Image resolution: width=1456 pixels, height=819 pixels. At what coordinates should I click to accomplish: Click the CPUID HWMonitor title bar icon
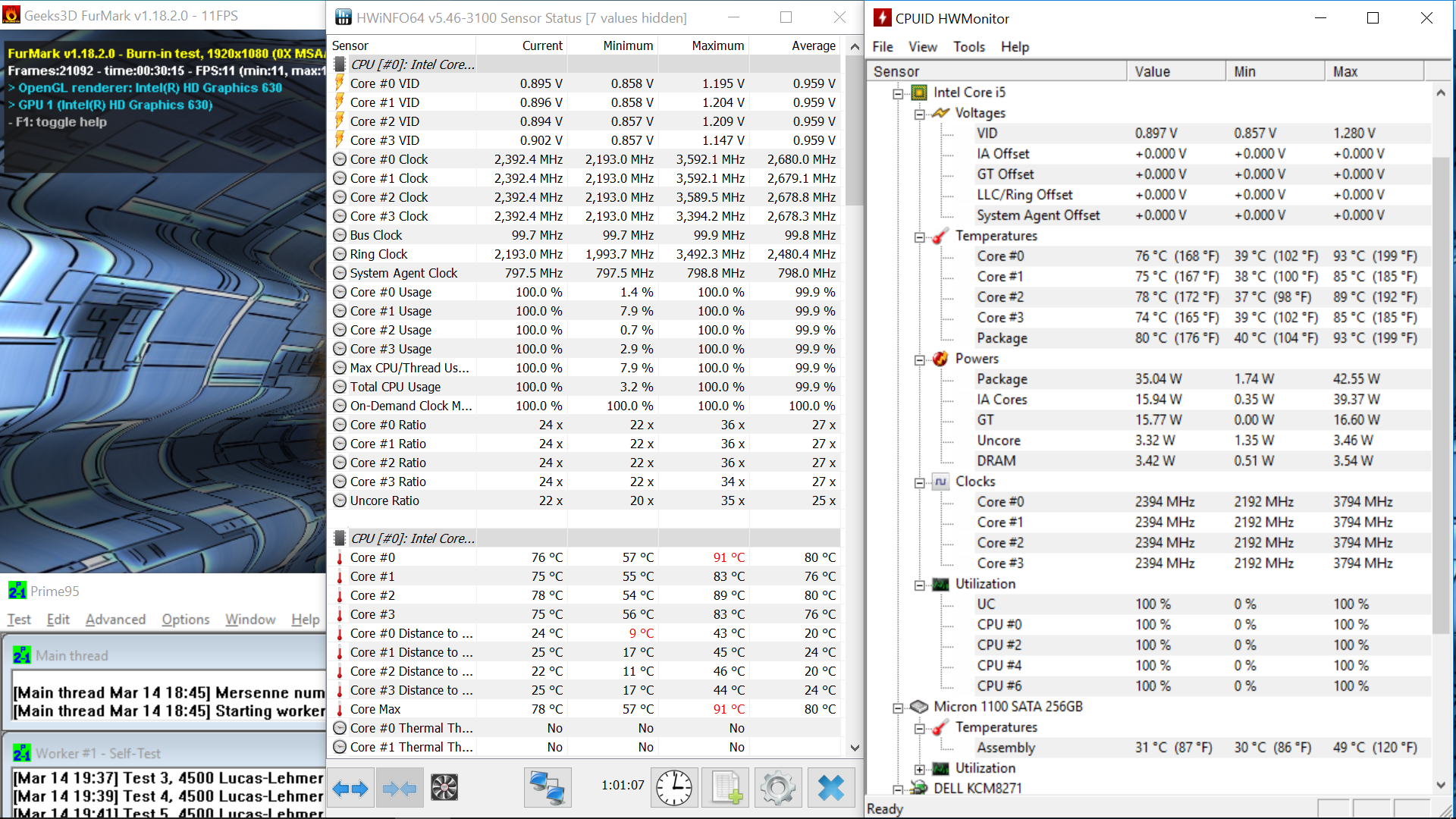(x=882, y=17)
